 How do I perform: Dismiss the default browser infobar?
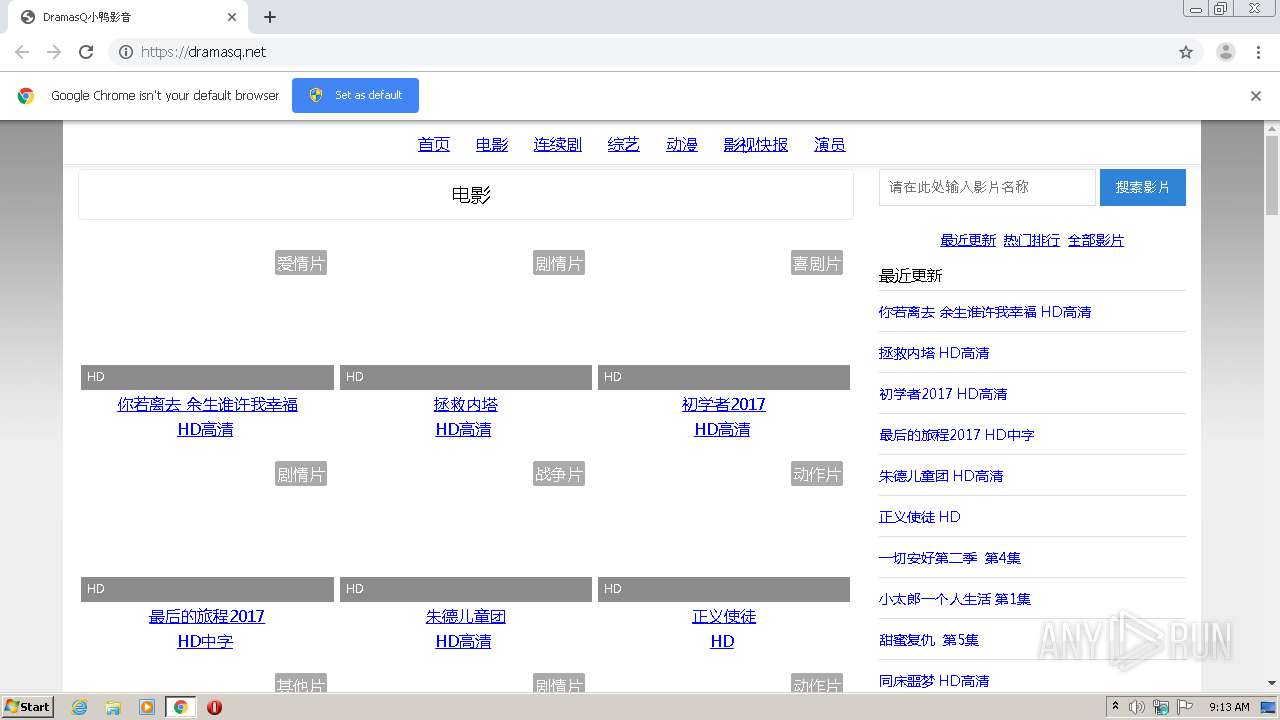[x=1256, y=96]
